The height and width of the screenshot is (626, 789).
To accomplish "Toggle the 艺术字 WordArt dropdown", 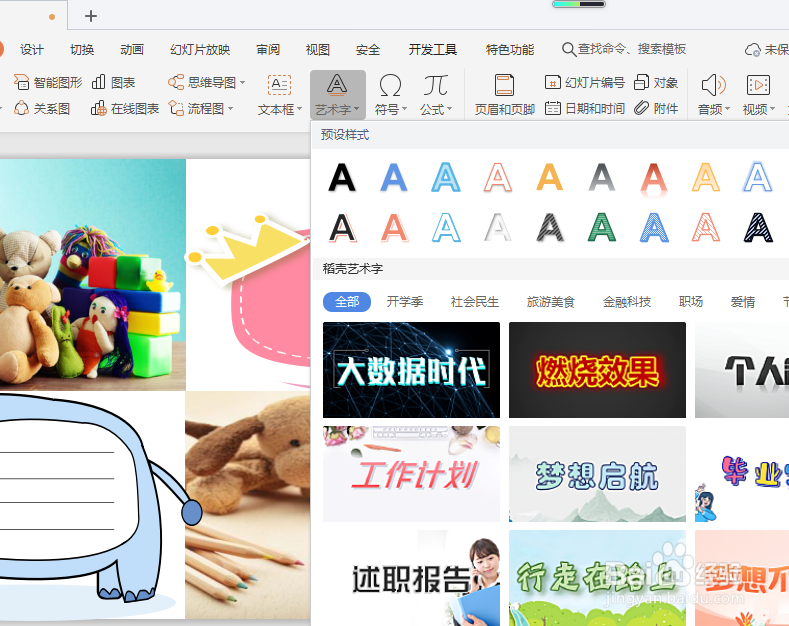I will pos(337,95).
